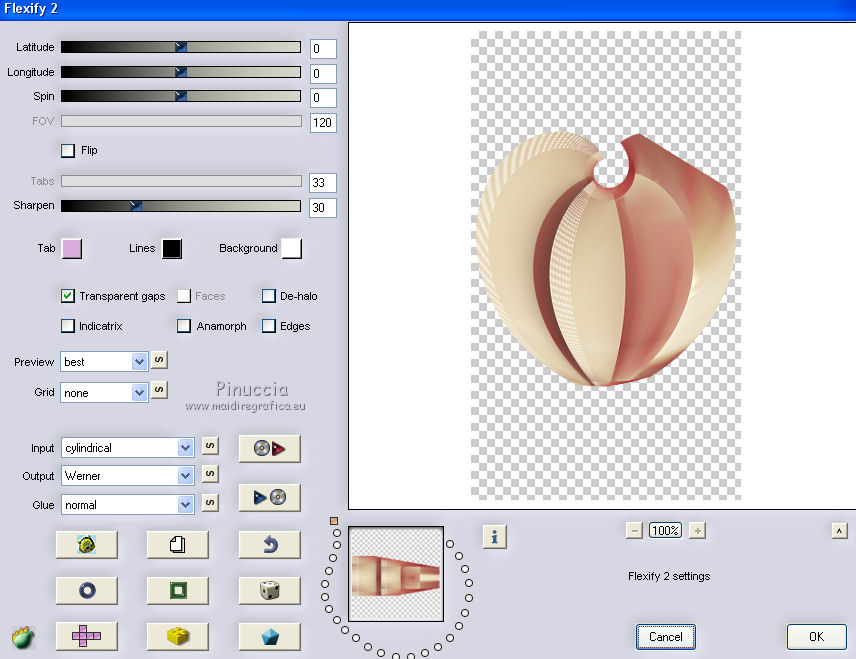Click the dice randomize button
Viewport: 856px width, 659px height.
coord(270,590)
